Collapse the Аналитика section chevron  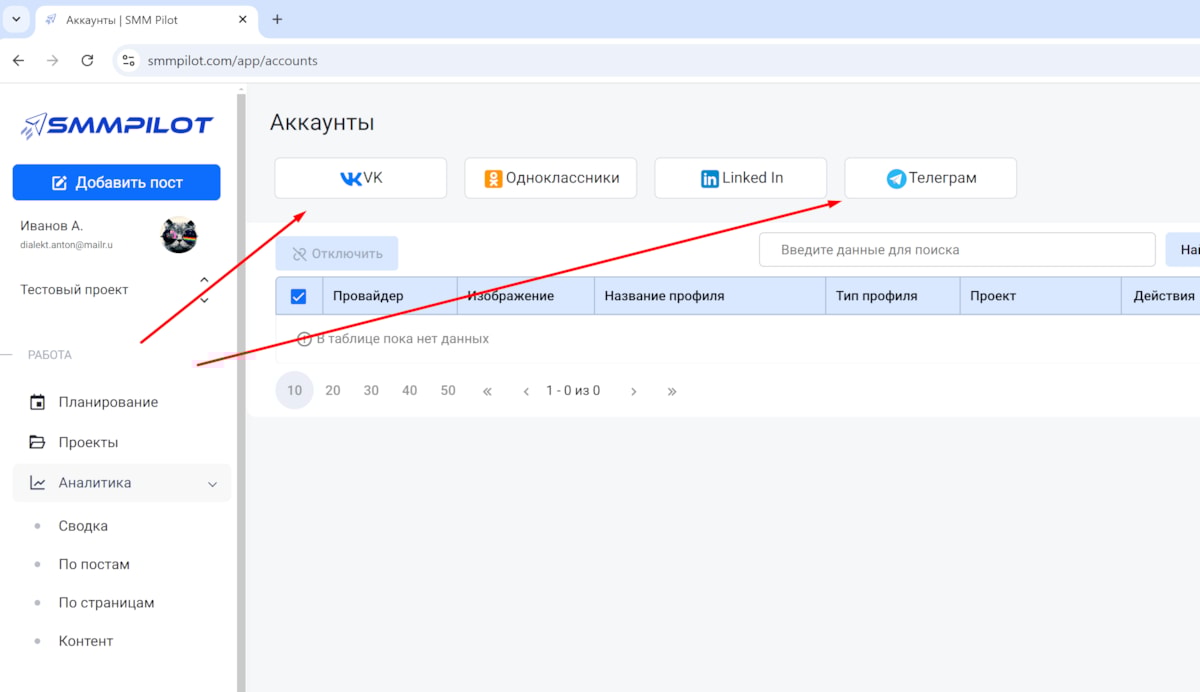coord(212,484)
